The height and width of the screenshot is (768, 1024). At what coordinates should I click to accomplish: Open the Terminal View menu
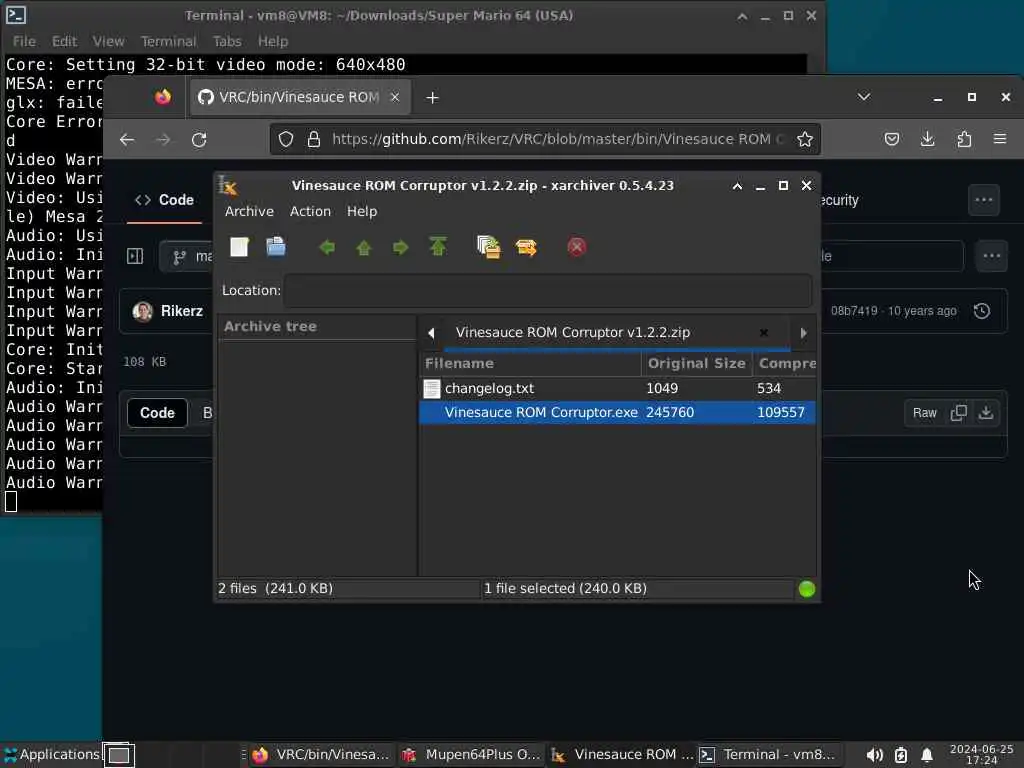pos(108,41)
